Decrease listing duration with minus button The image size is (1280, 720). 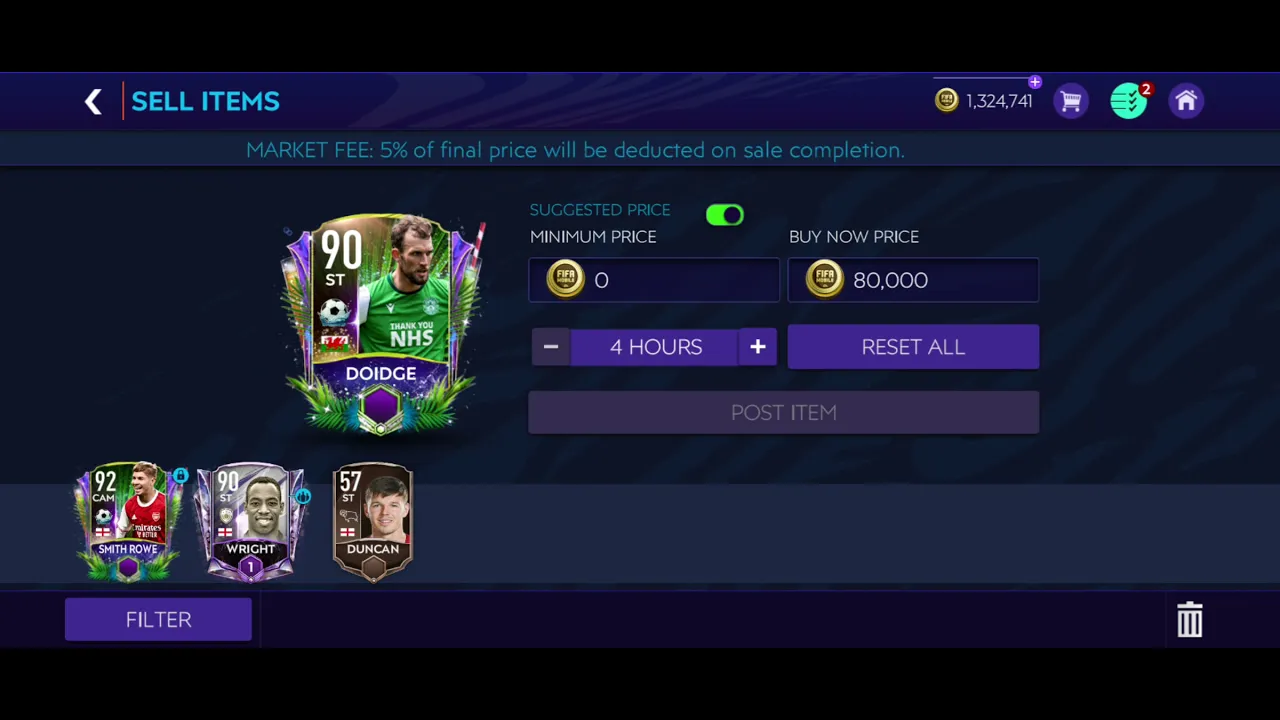click(550, 347)
